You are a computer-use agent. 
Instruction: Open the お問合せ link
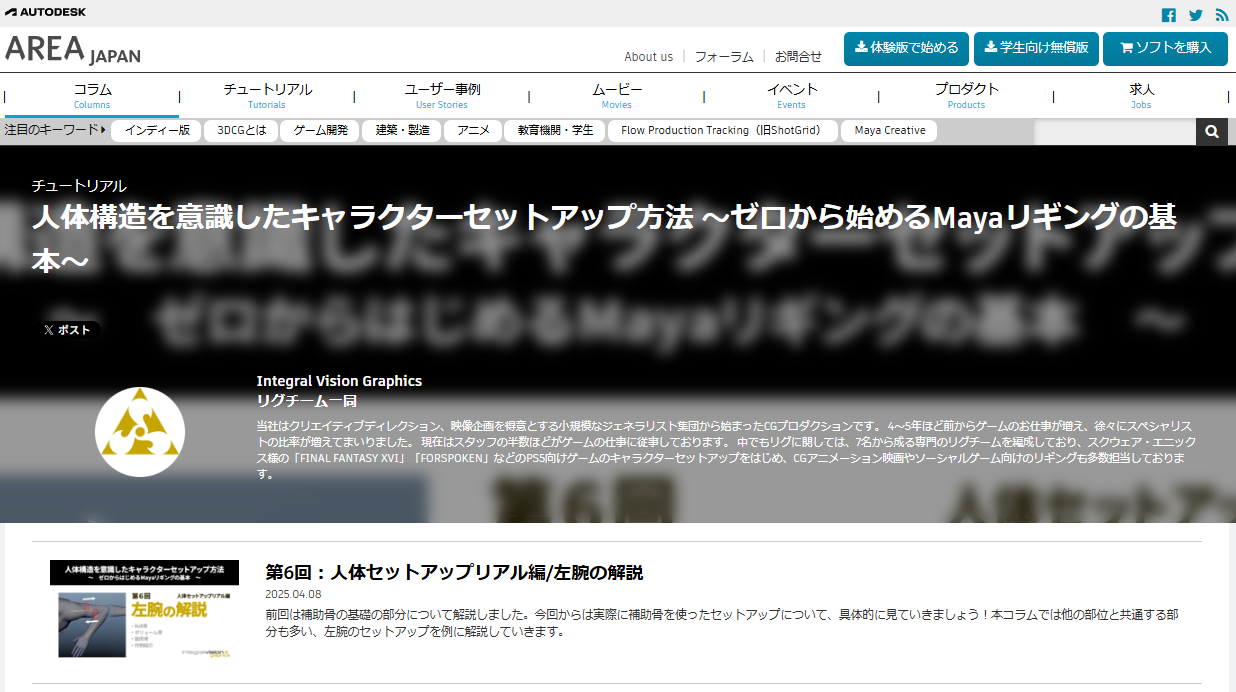(798, 57)
